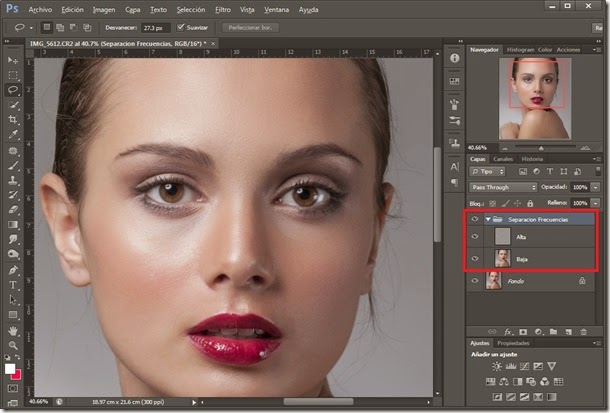
Task: Select the Spot Healing Brush tool
Action: point(13,150)
